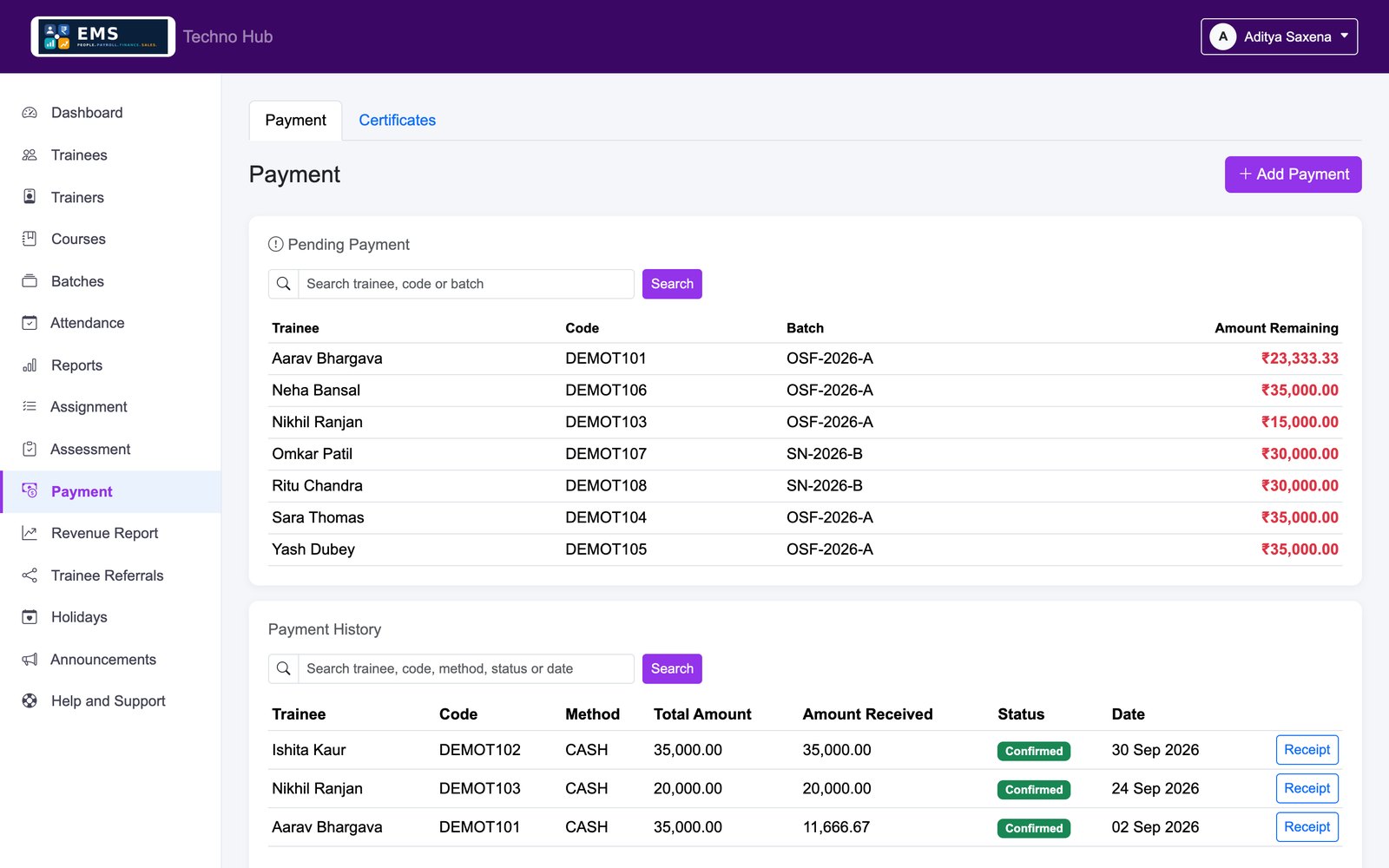Click amount received 11,666.67
Viewport: 1389px width, 868px height.
coord(836,827)
